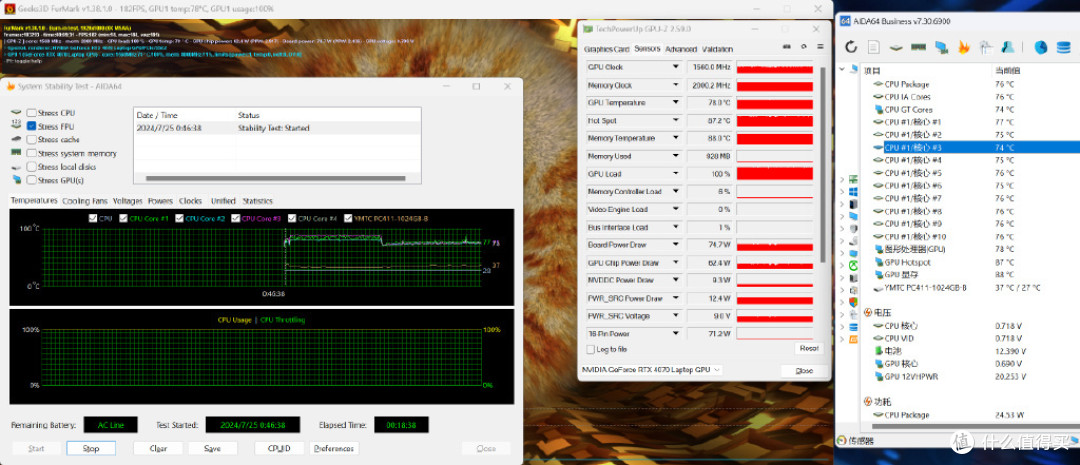The height and width of the screenshot is (465, 1080).
Task: Switch to the Statistics tab
Action: tap(257, 201)
